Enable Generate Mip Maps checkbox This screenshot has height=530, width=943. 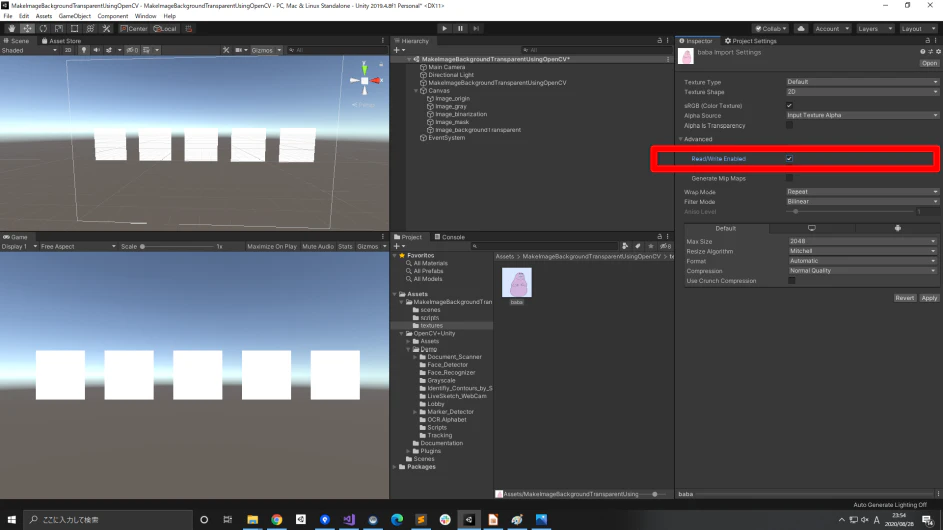click(789, 178)
